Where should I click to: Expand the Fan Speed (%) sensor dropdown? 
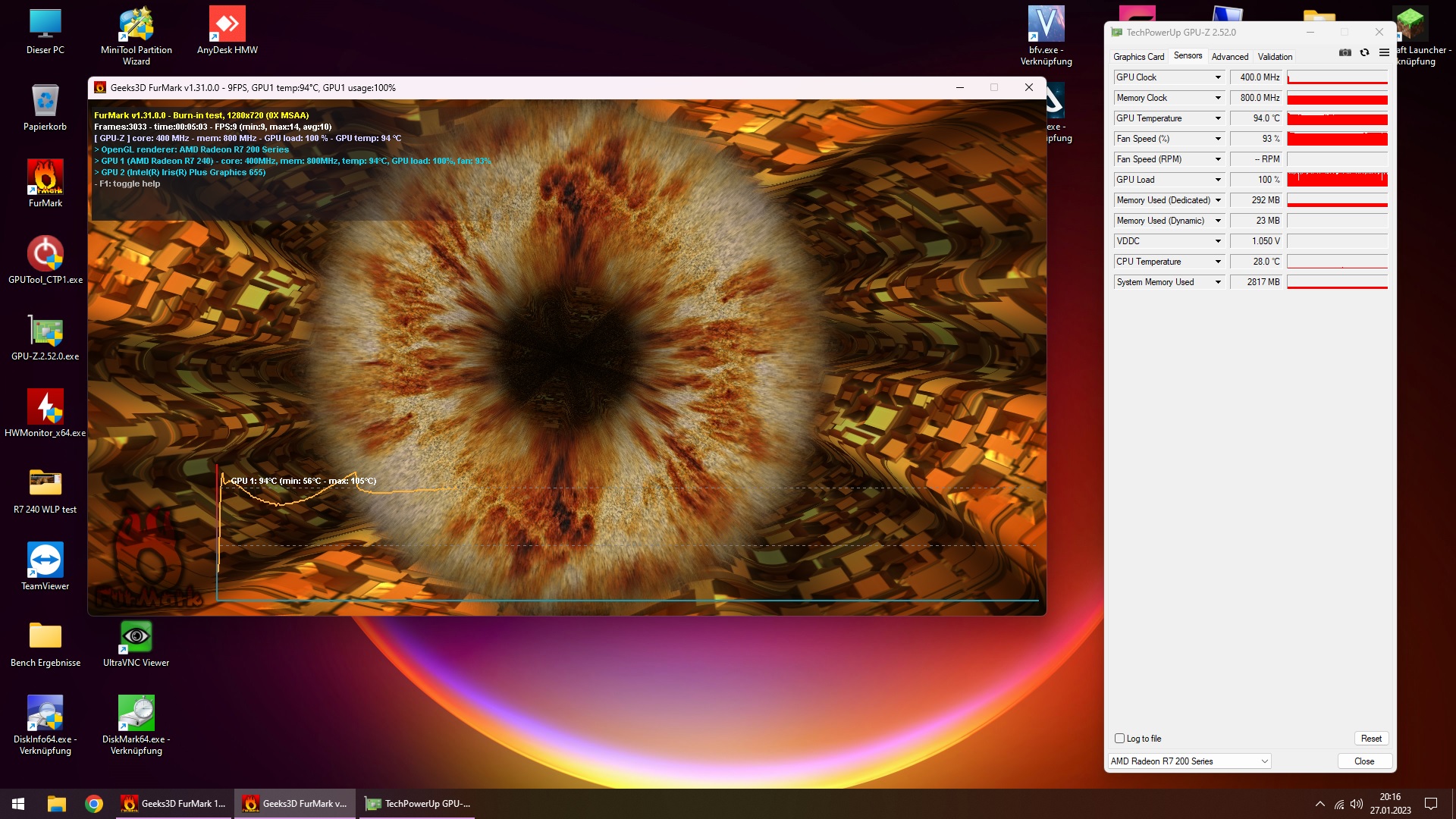(1218, 139)
